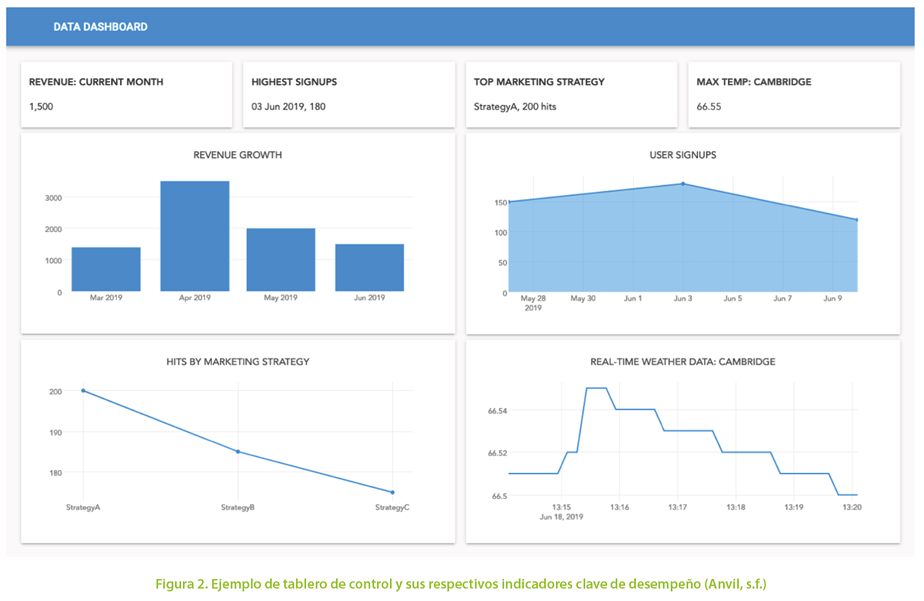This screenshot has height=601, width=924.
Task: Click the StrategyA data point at 200 hits
Action: coord(83,391)
